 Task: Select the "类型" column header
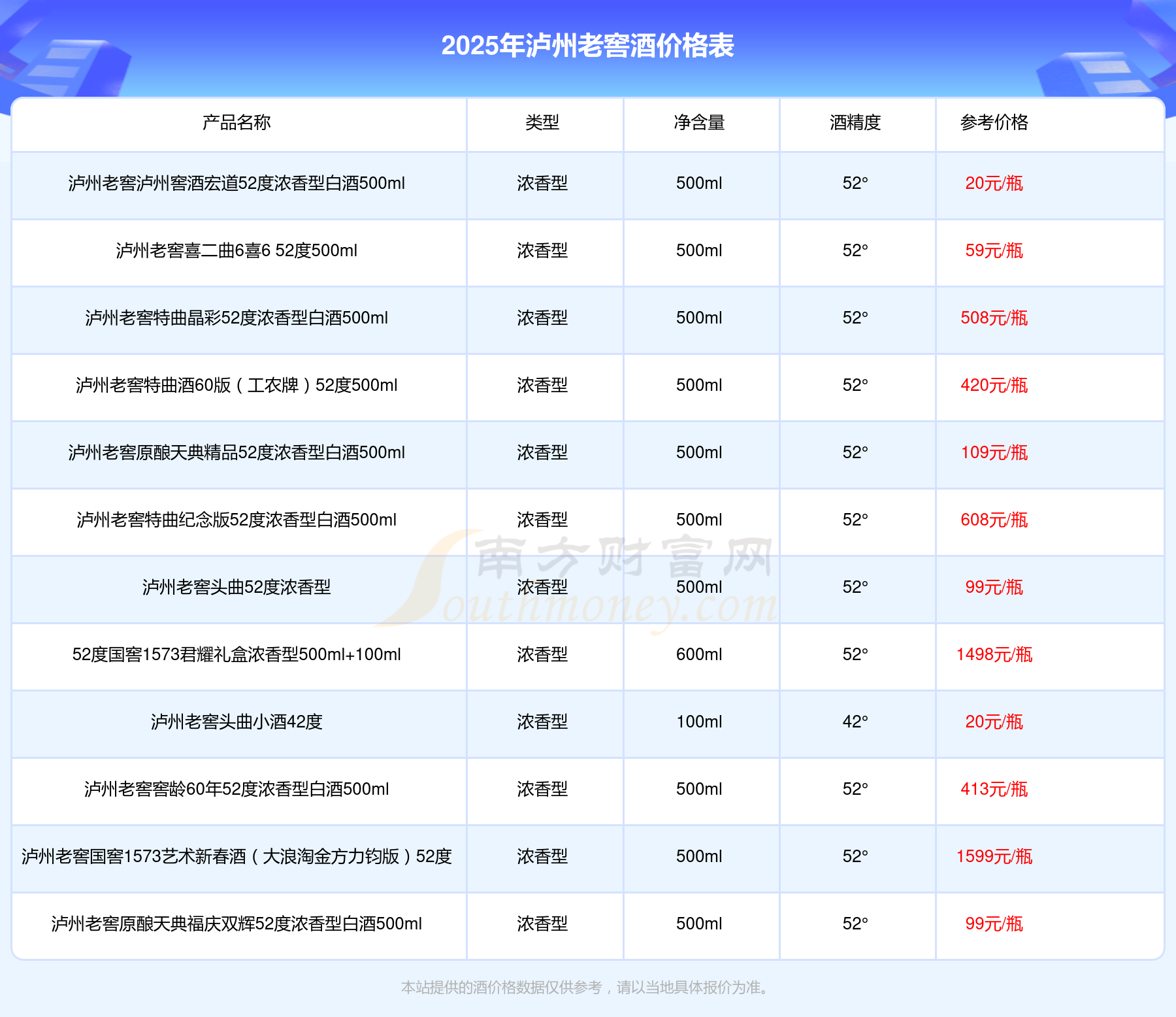tap(542, 122)
